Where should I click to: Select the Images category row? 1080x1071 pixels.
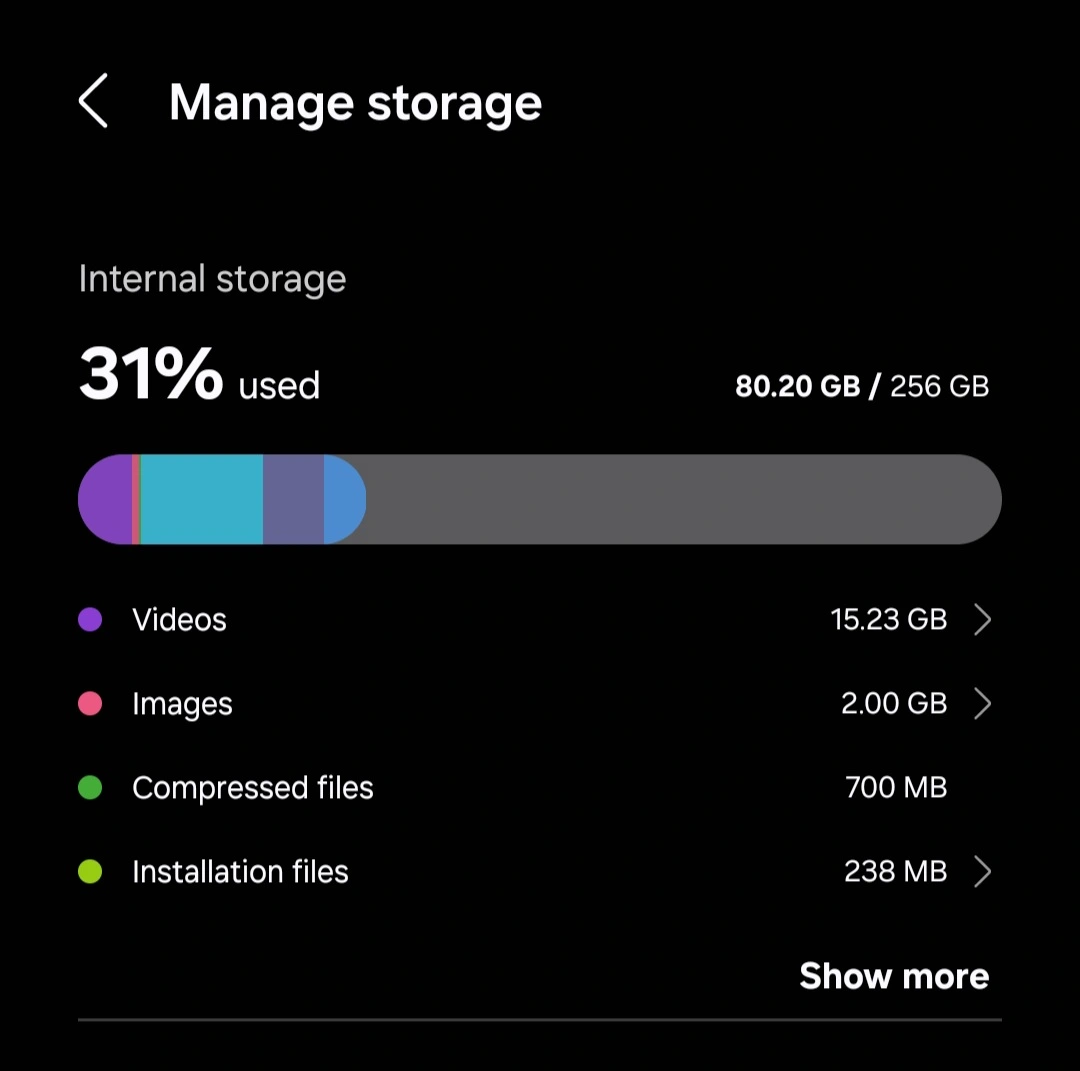tap(540, 703)
